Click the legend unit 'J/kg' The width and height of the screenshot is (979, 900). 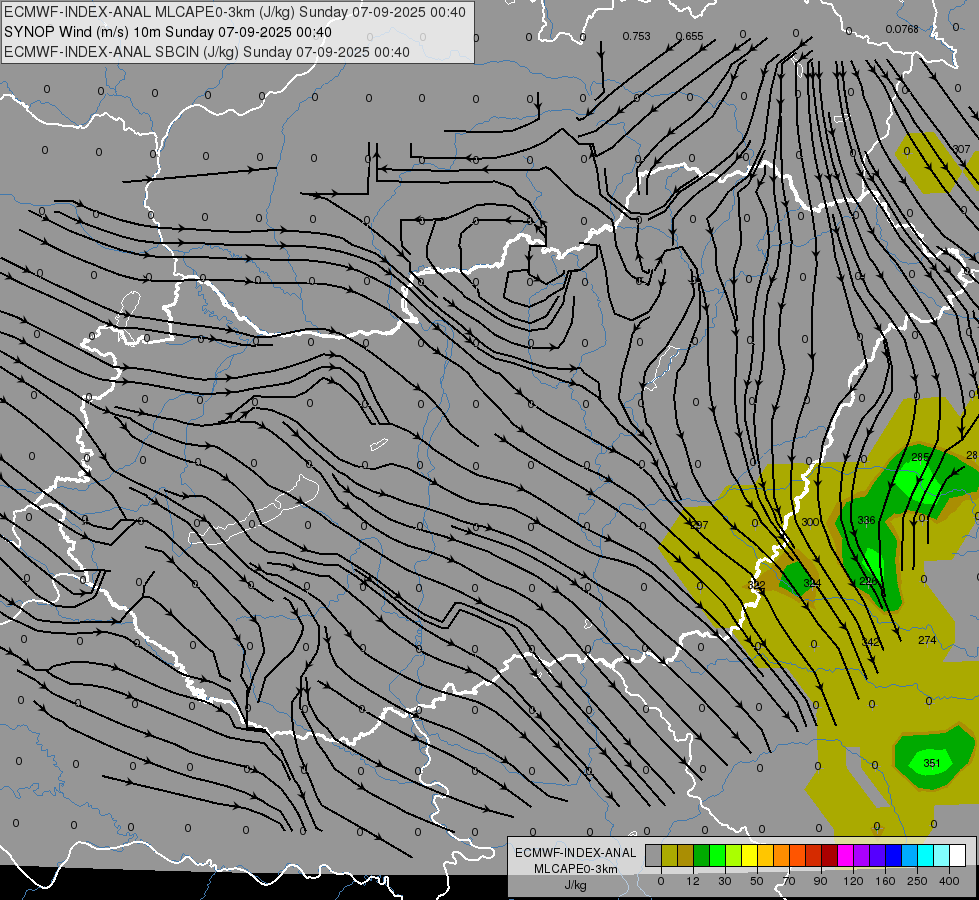[576, 885]
